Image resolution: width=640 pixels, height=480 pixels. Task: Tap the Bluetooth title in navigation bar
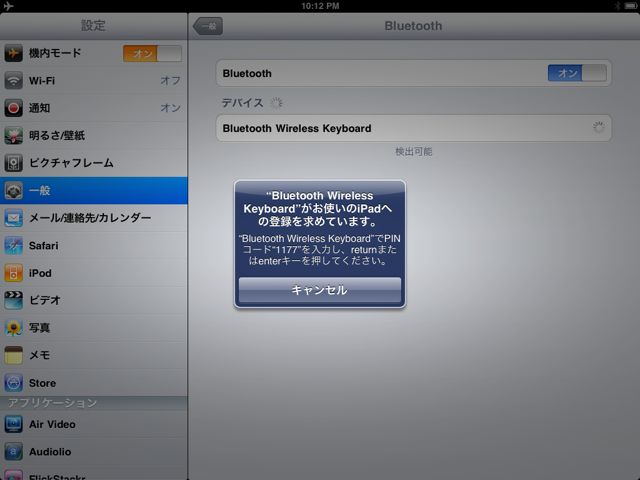click(x=413, y=26)
